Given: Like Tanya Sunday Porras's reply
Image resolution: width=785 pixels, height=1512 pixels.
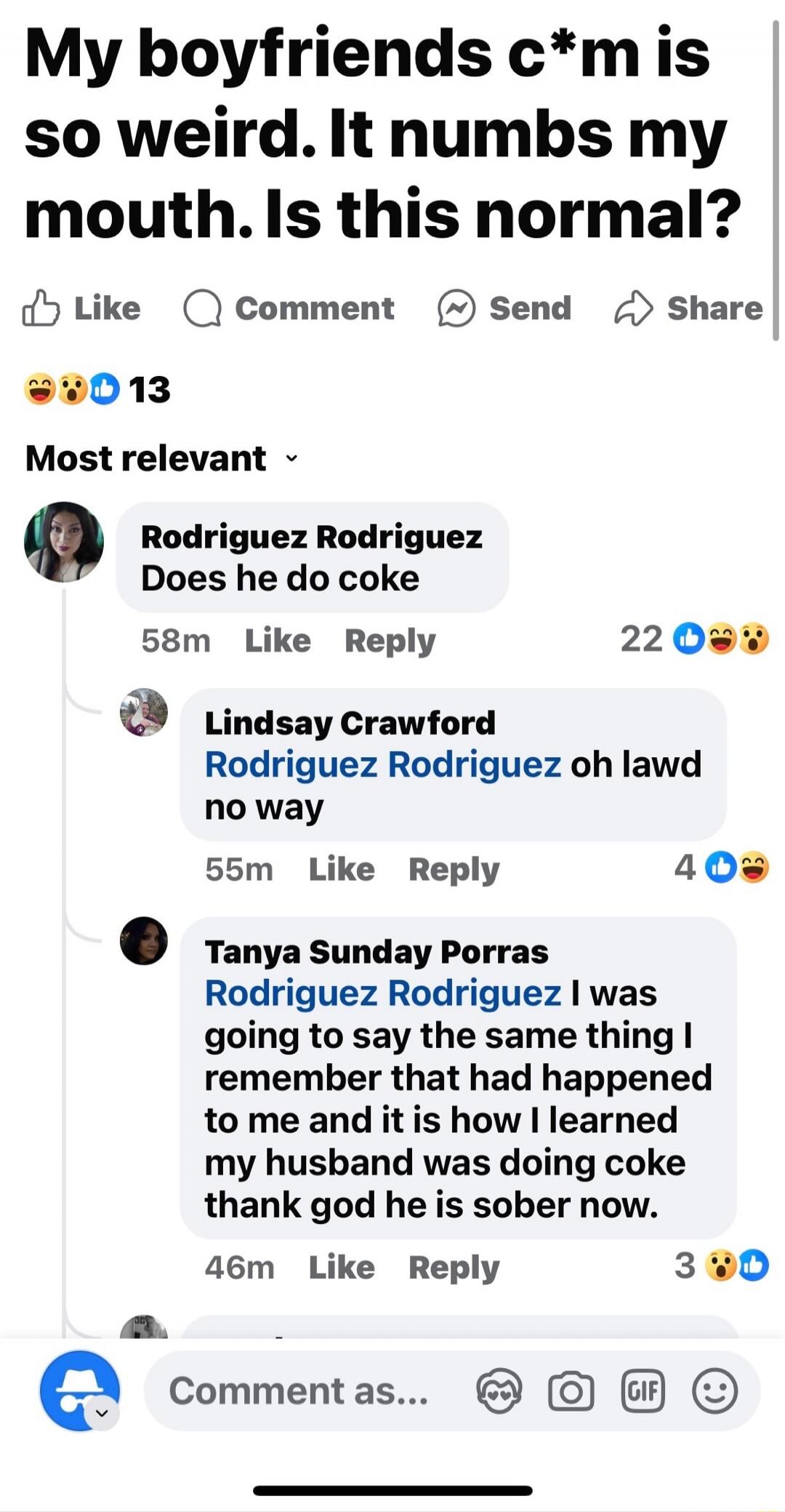Looking at the screenshot, I should 342,1268.
